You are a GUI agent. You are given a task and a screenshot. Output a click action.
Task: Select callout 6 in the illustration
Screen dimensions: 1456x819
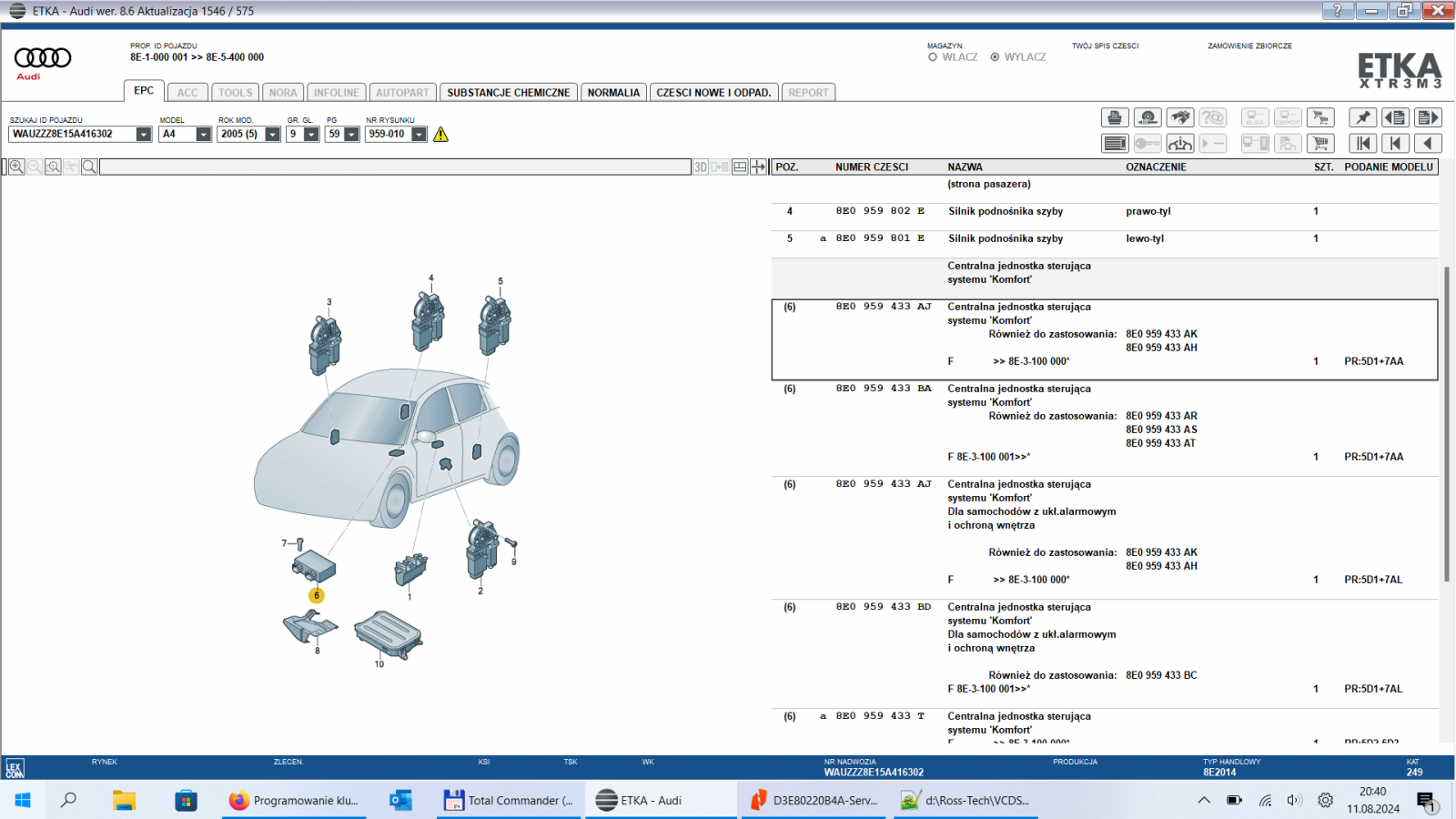coord(317,595)
